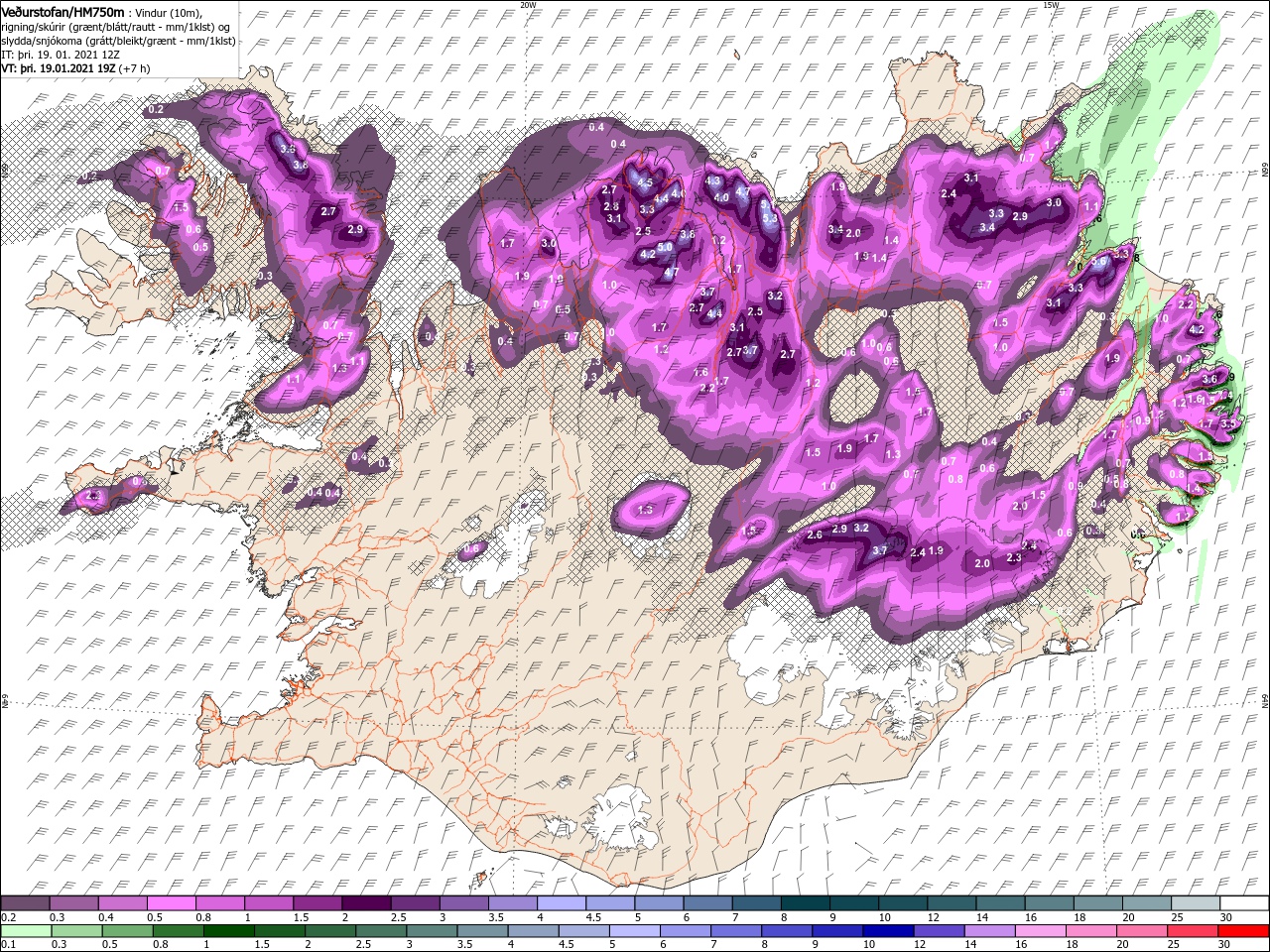Pick the 2.5 swatch in the green rain scale
This screenshot has width=1270, height=952.
(381, 931)
